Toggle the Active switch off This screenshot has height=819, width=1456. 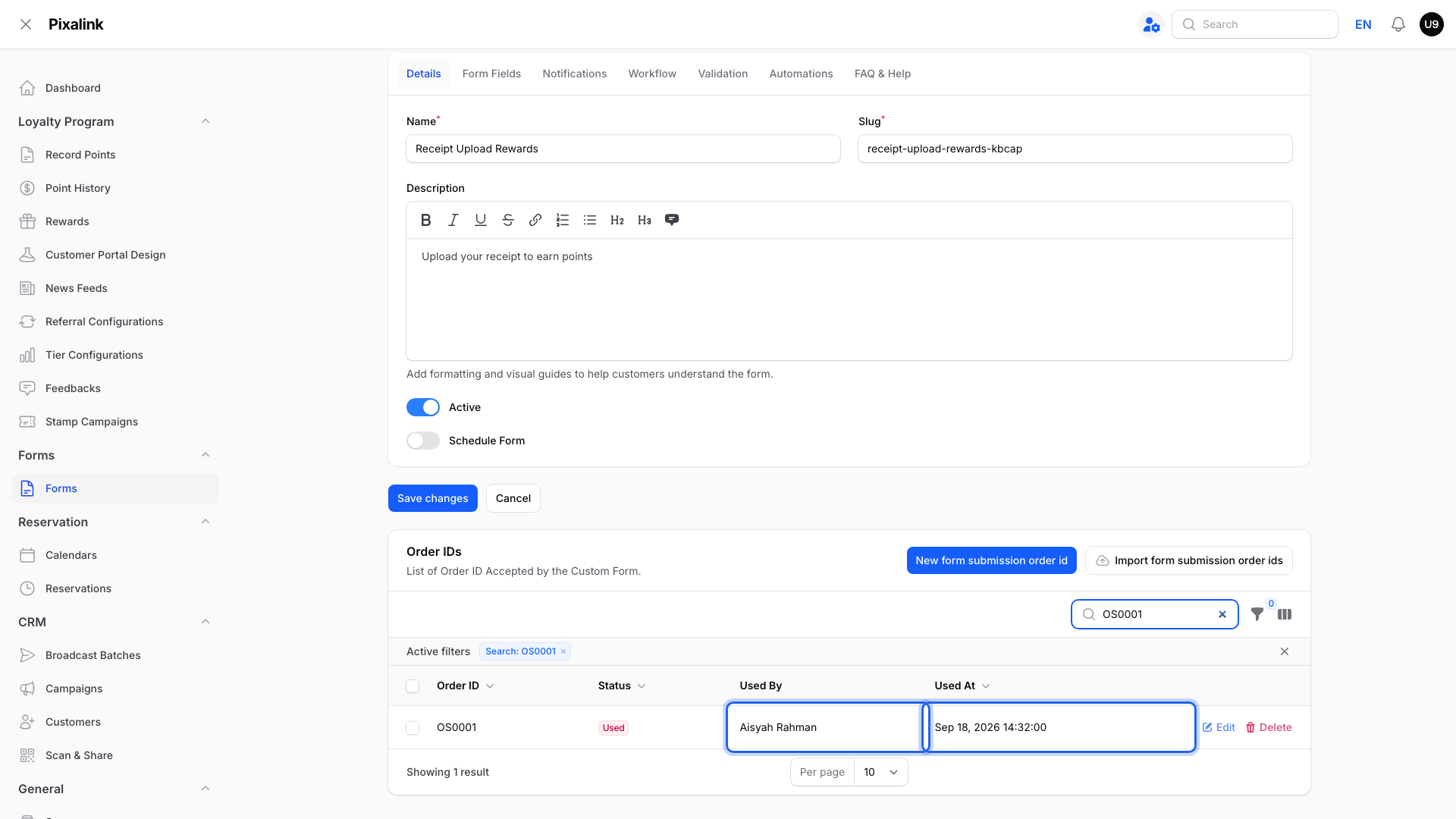click(x=423, y=407)
